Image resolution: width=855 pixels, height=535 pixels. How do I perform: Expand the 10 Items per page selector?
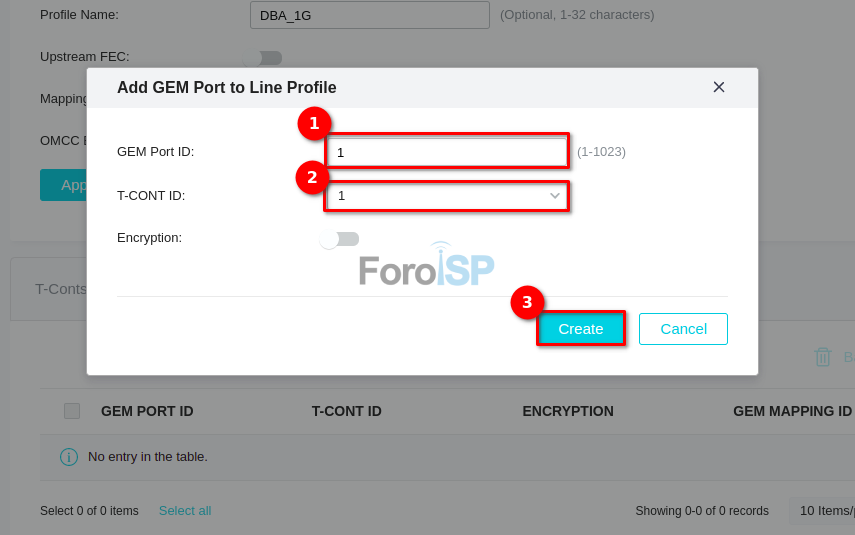822,511
